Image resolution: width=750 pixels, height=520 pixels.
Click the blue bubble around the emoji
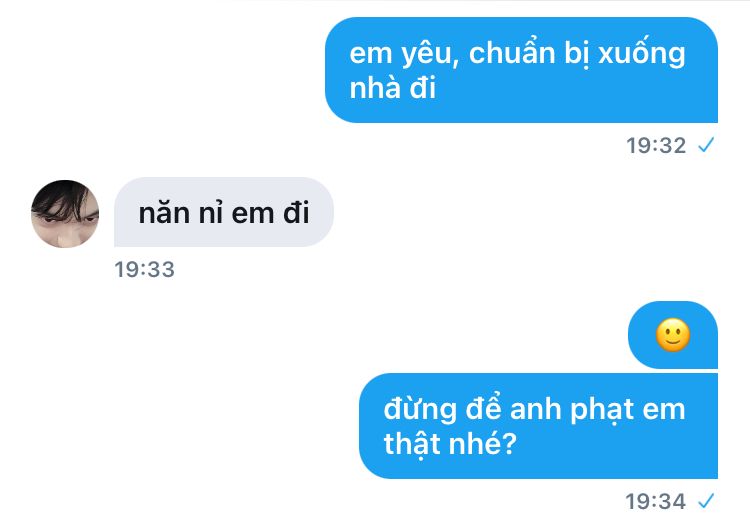(673, 335)
